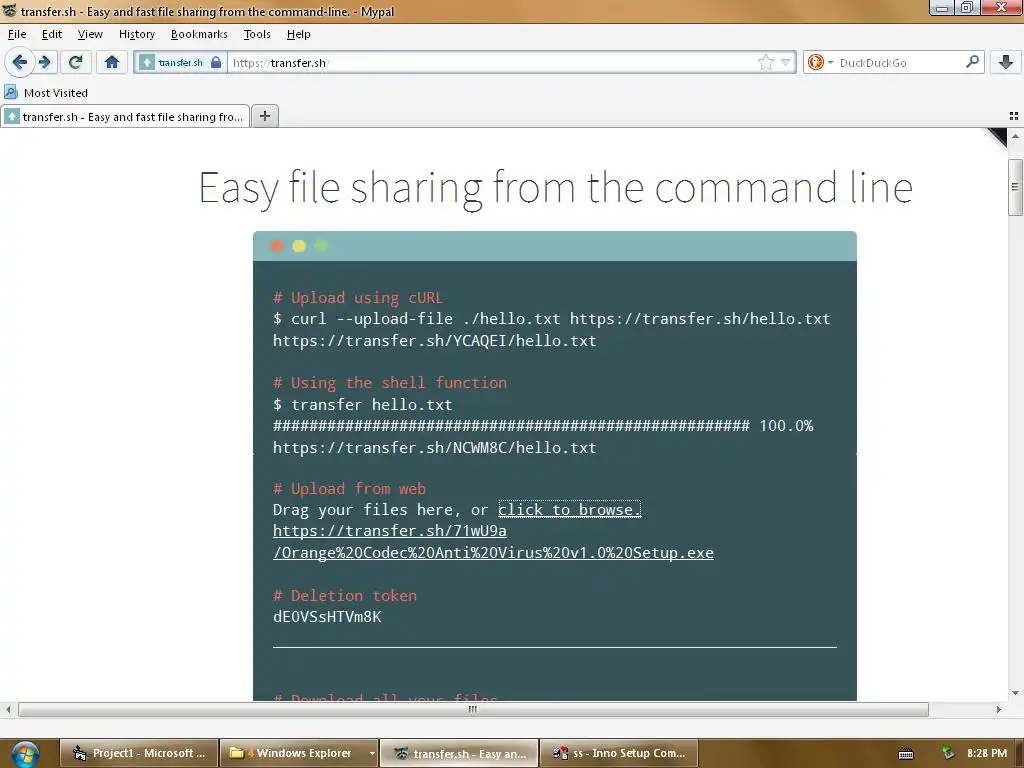Open the uploaded transfer.sh/71wU9a file link
Image resolution: width=1024 pixels, height=768 pixels.
coord(493,541)
